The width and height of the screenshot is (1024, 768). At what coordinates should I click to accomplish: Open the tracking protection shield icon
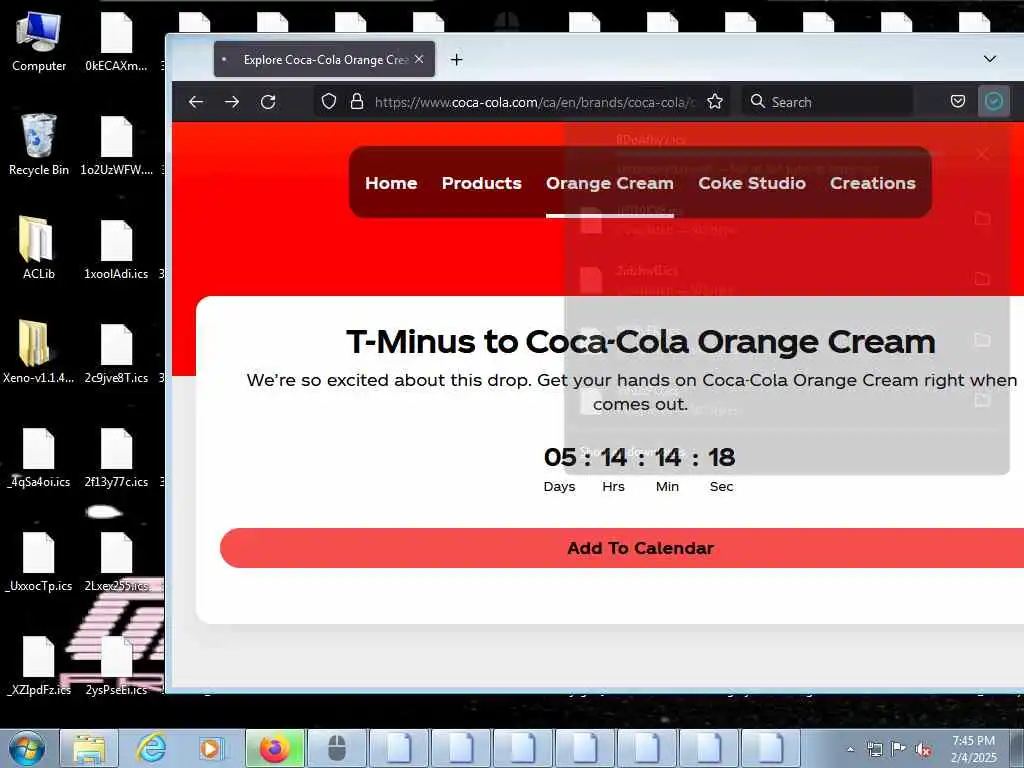tap(329, 101)
